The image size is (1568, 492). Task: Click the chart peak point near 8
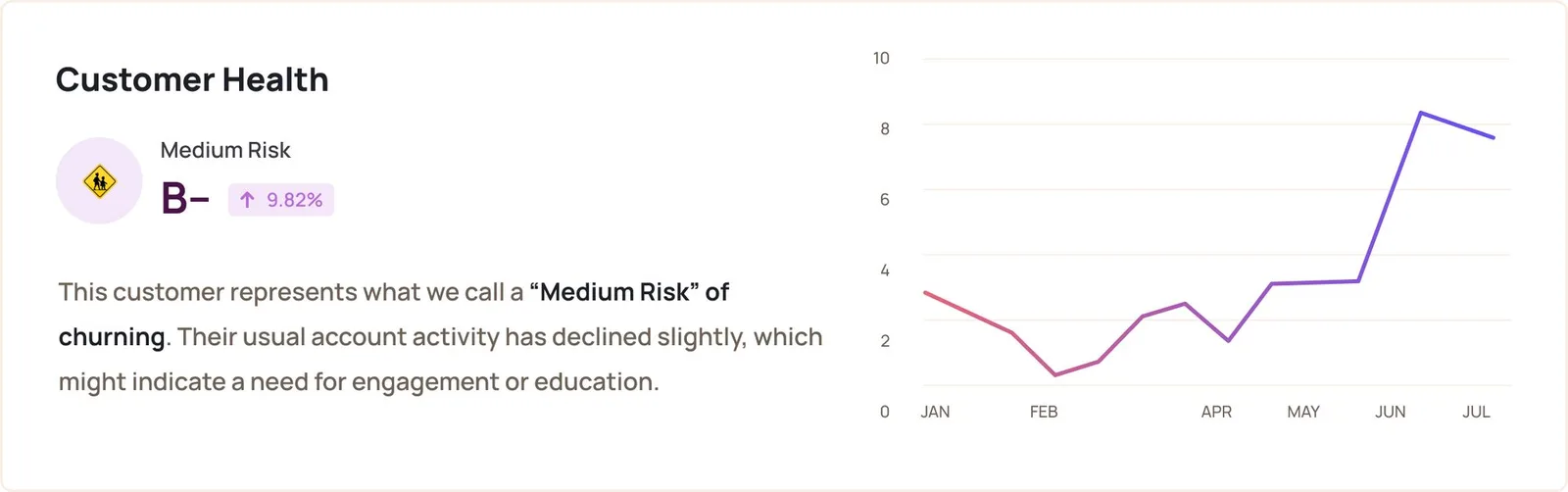pyautogui.click(x=1420, y=113)
